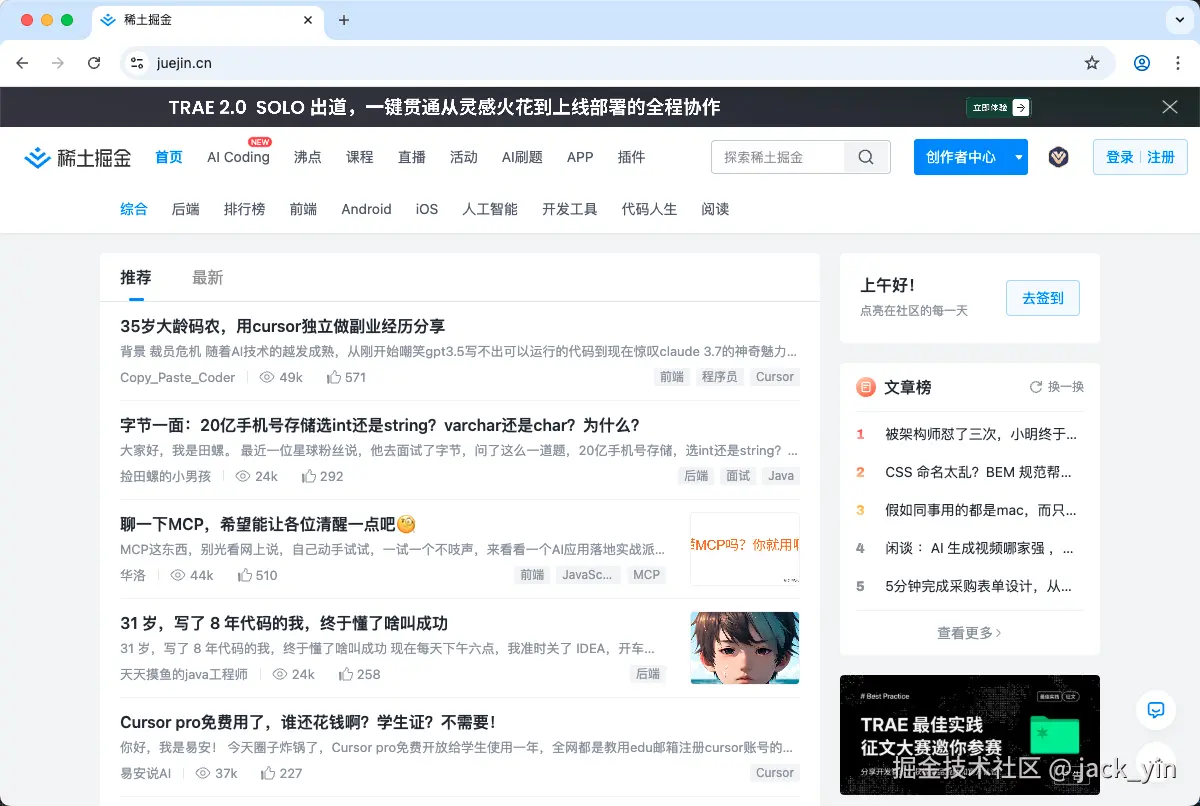Open a new browser tab
1200x806 pixels.
tap(344, 20)
